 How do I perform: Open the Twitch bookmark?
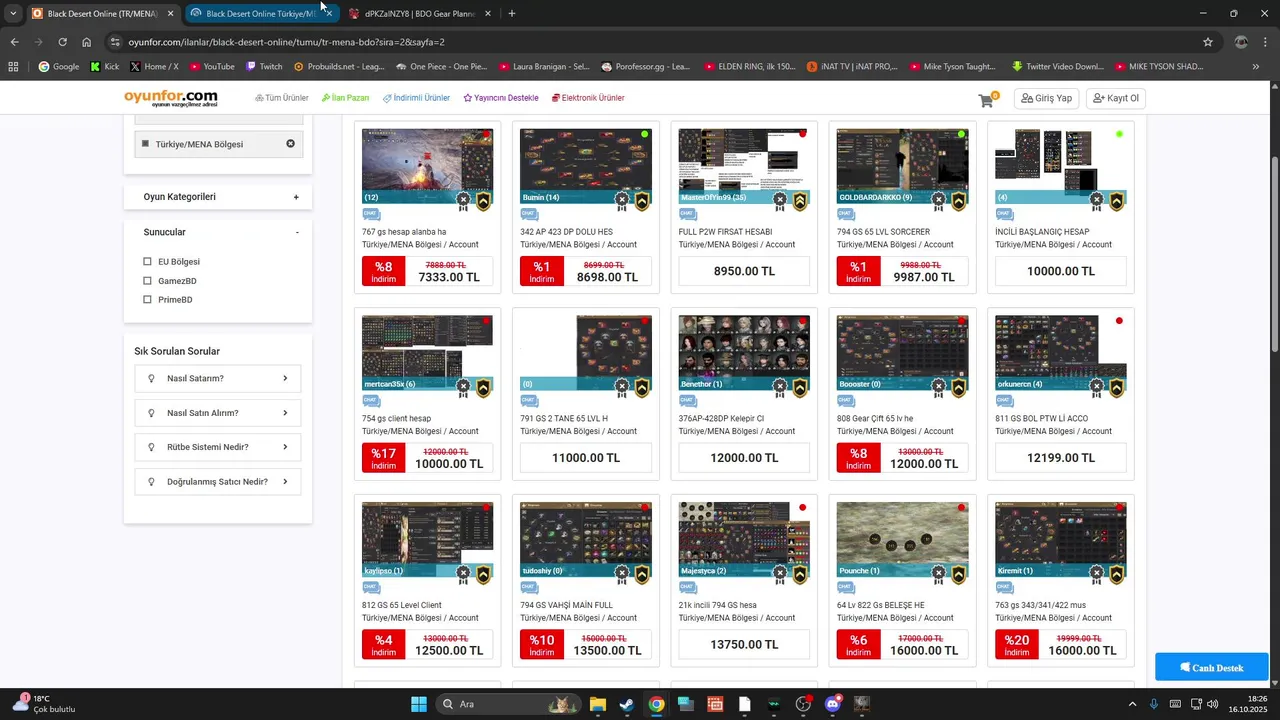(x=264, y=67)
